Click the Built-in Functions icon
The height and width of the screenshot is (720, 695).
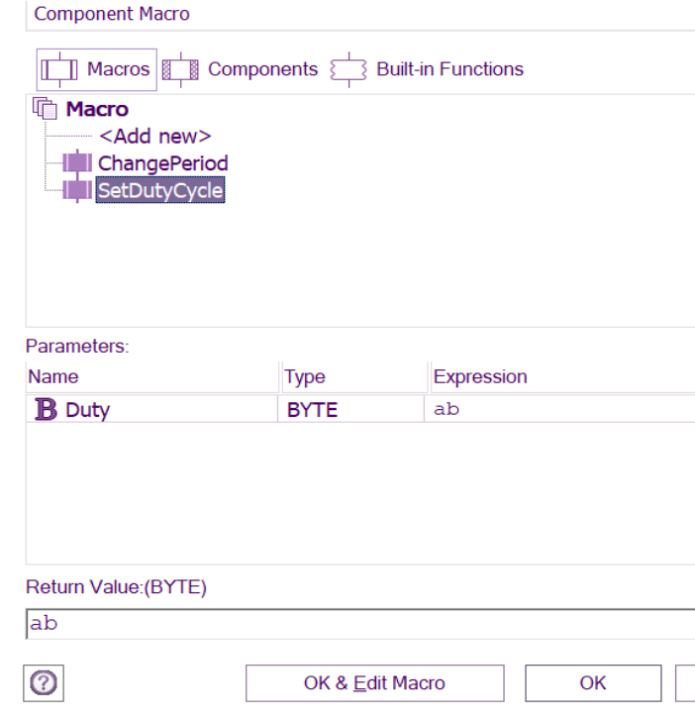349,70
